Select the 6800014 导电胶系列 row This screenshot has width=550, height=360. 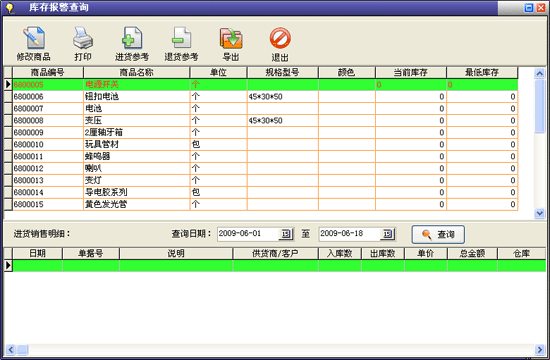(x=261, y=192)
